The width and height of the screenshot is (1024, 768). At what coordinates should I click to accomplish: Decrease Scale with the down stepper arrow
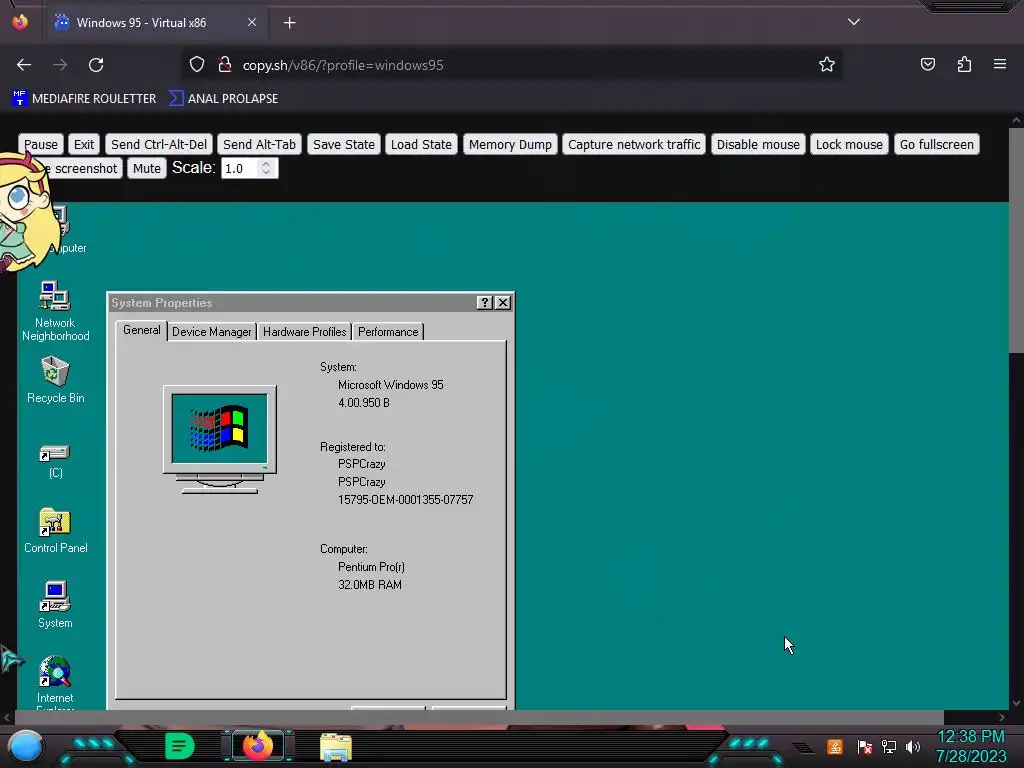(x=266, y=173)
